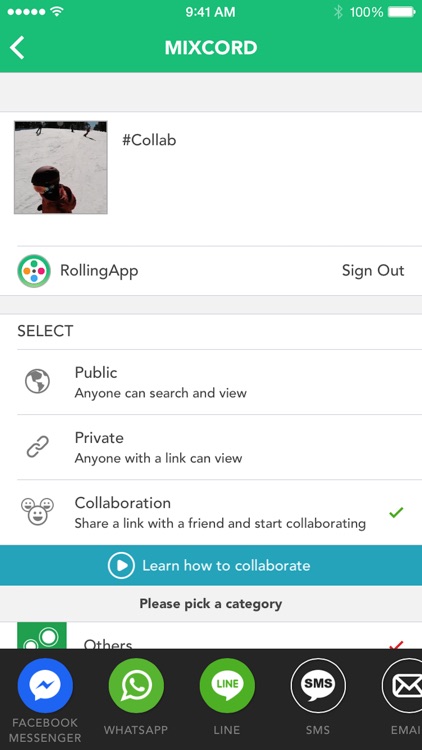Sign Out of RollingApp account

pos(373,271)
